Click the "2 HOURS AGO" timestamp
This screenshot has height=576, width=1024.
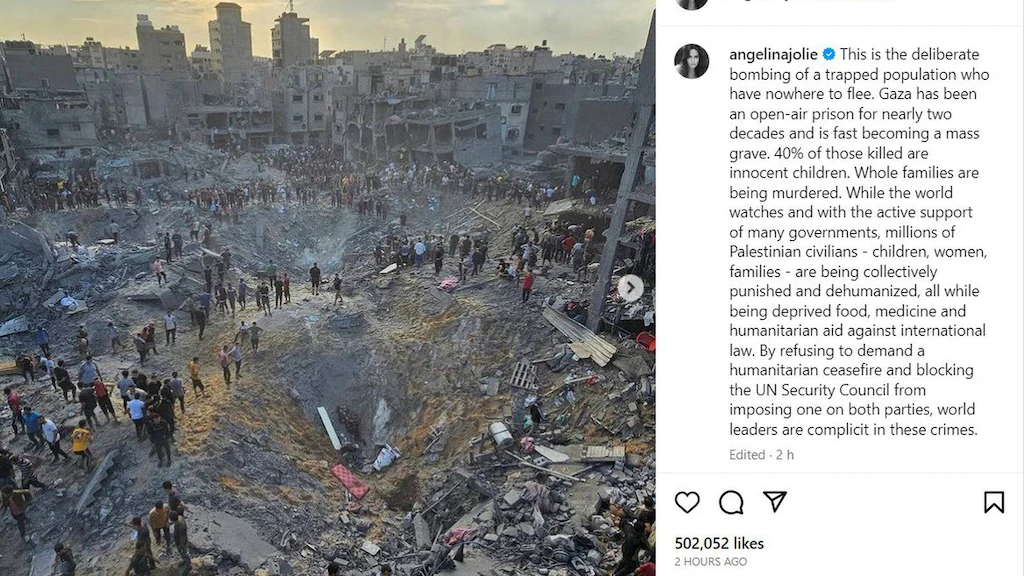click(x=711, y=562)
